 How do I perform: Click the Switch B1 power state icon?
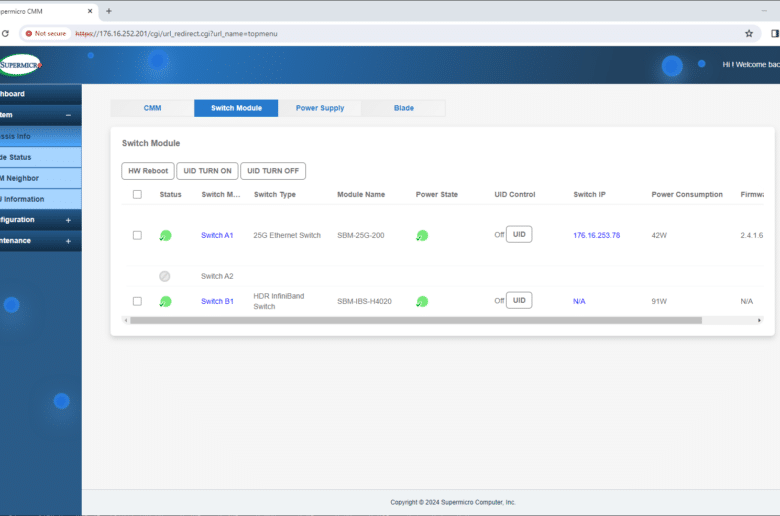(x=422, y=302)
